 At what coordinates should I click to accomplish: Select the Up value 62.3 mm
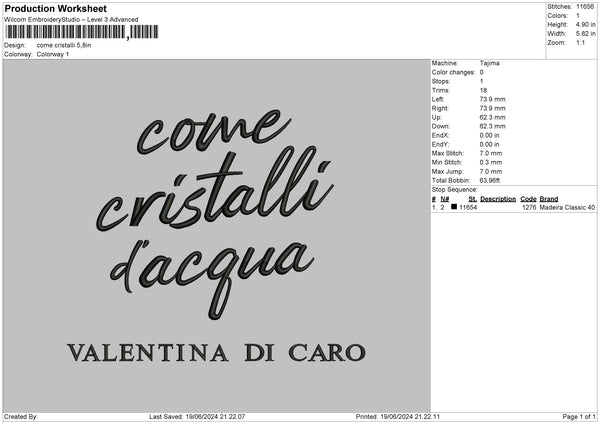492,117
